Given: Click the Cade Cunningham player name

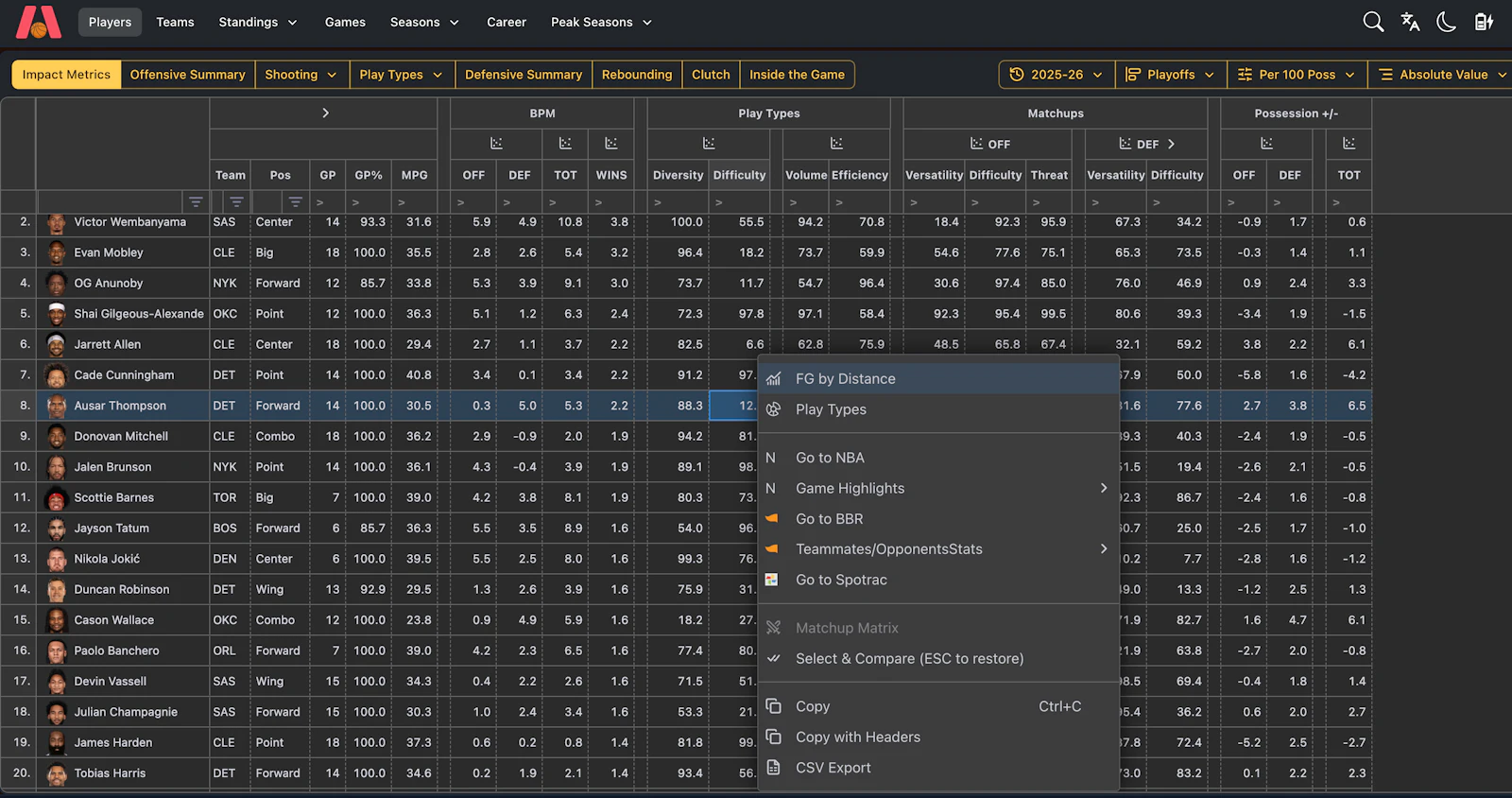Looking at the screenshot, I should 124,375.
